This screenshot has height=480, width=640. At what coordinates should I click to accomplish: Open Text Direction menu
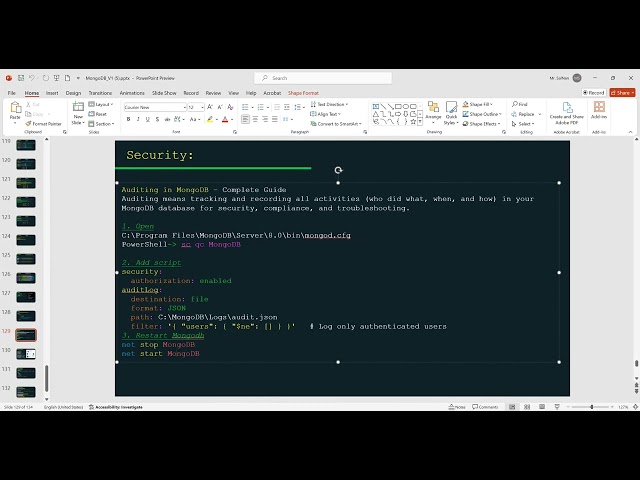(329, 104)
